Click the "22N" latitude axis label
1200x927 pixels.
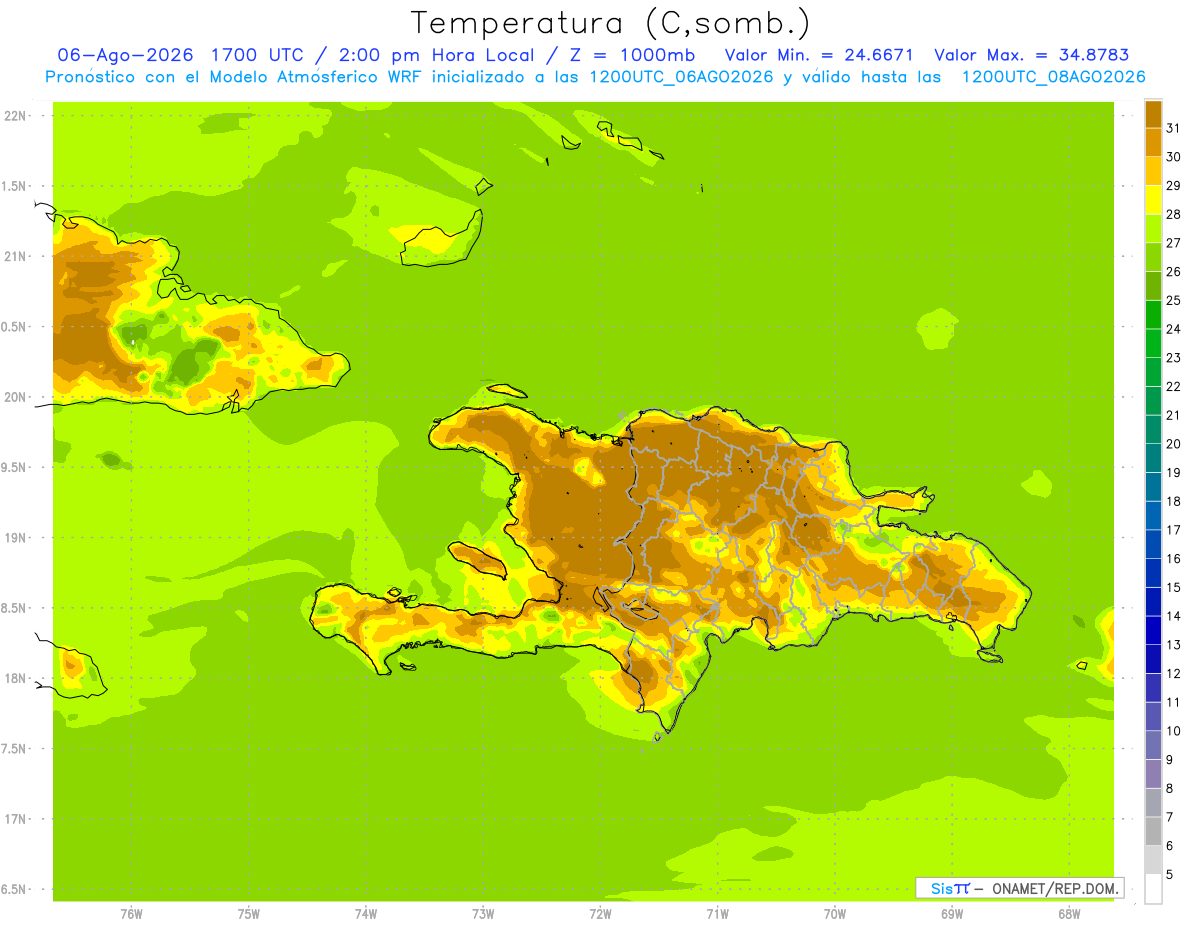15,116
